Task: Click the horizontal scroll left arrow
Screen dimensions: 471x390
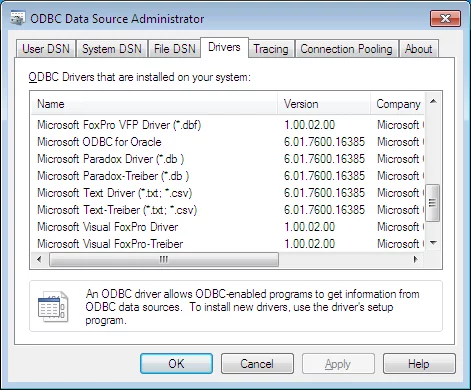Action: (39, 259)
